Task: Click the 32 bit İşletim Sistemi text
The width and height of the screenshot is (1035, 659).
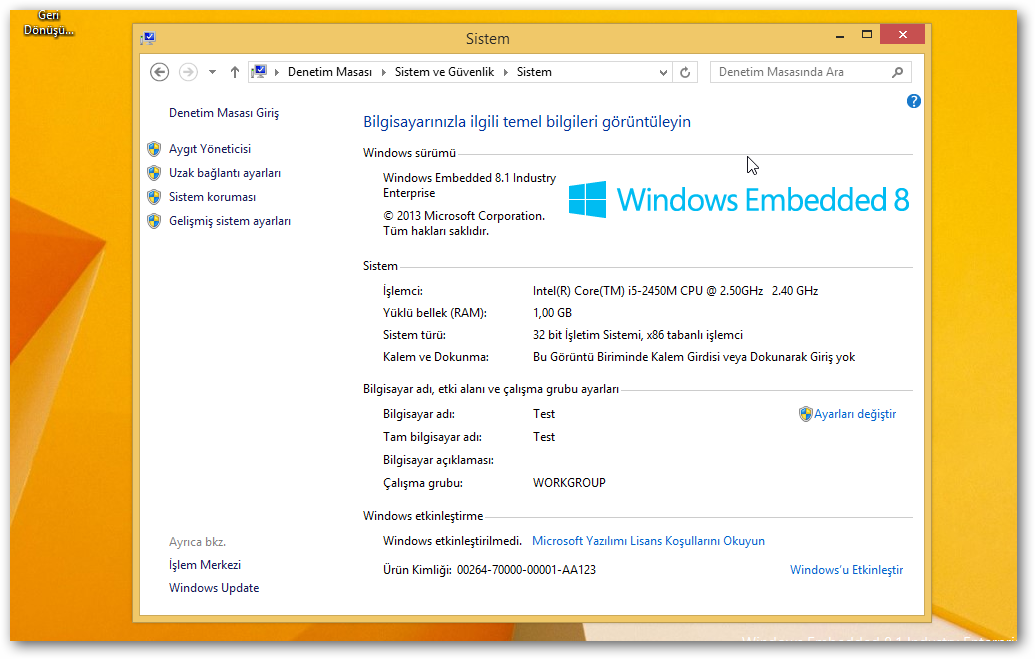Action: point(638,335)
